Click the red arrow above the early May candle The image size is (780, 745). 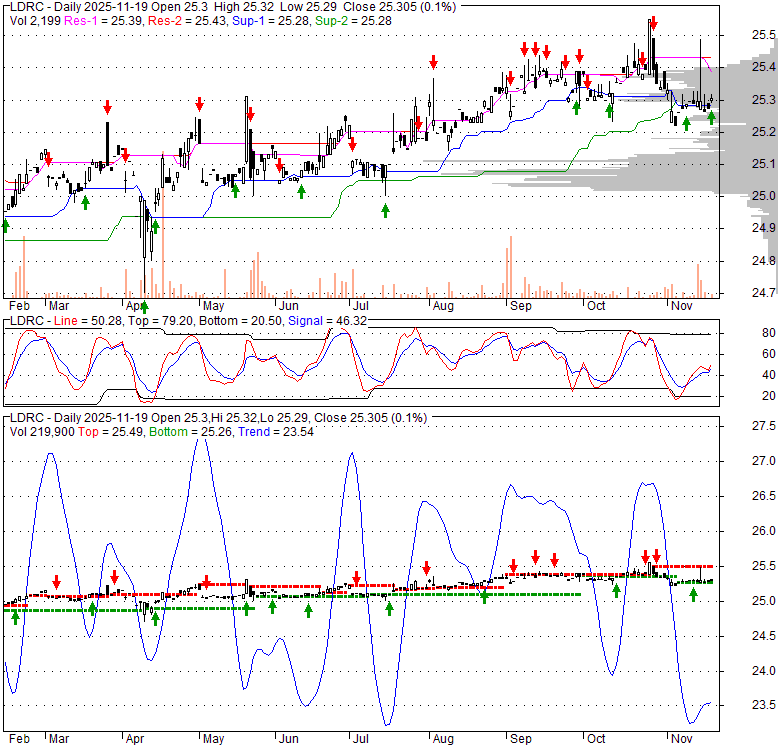pos(199,103)
